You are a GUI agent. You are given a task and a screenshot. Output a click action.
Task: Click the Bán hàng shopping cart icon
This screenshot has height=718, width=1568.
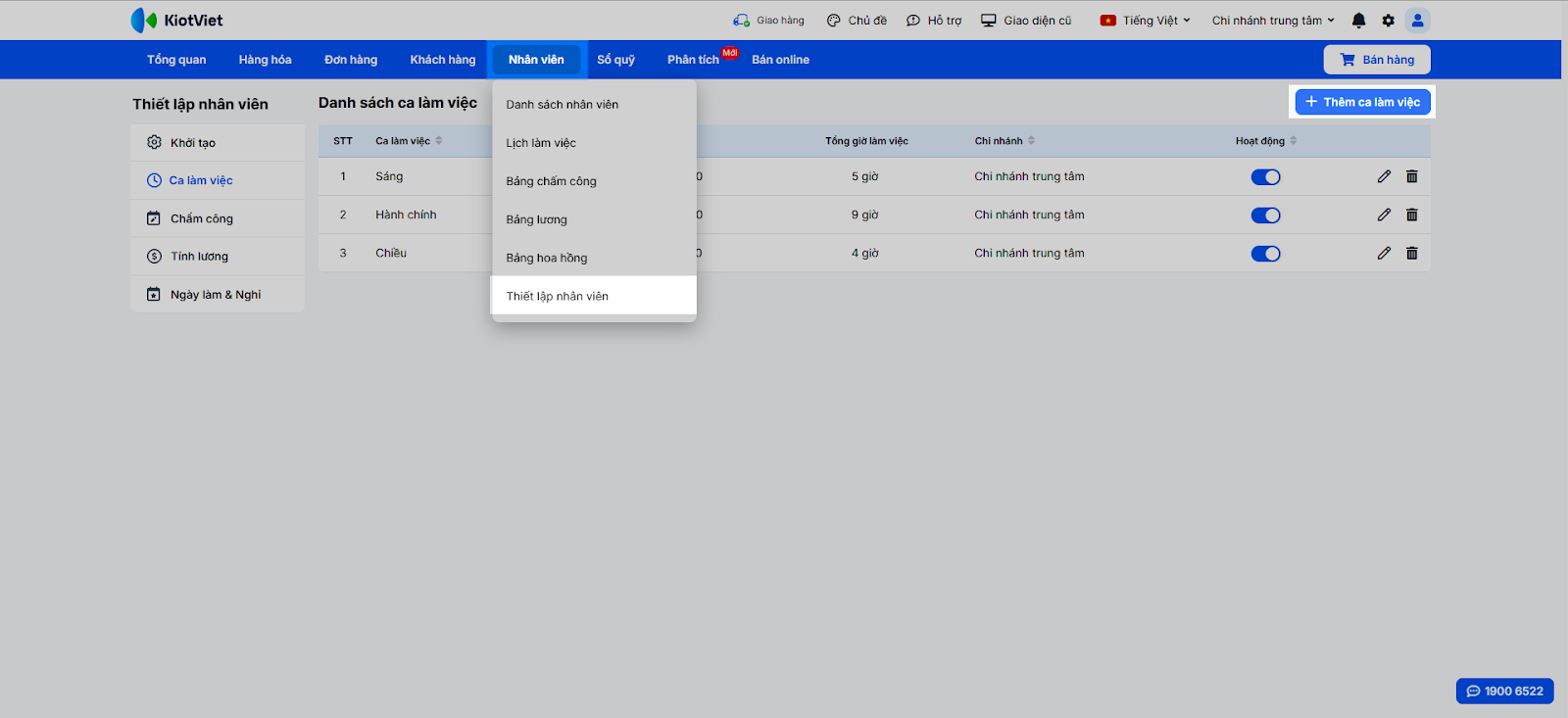click(x=1347, y=60)
